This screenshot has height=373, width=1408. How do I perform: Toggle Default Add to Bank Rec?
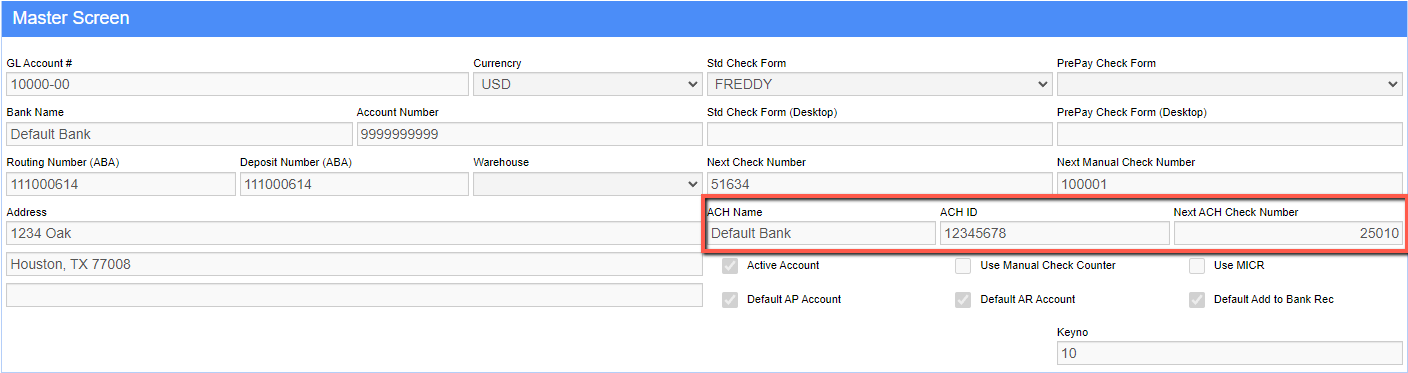click(1197, 299)
